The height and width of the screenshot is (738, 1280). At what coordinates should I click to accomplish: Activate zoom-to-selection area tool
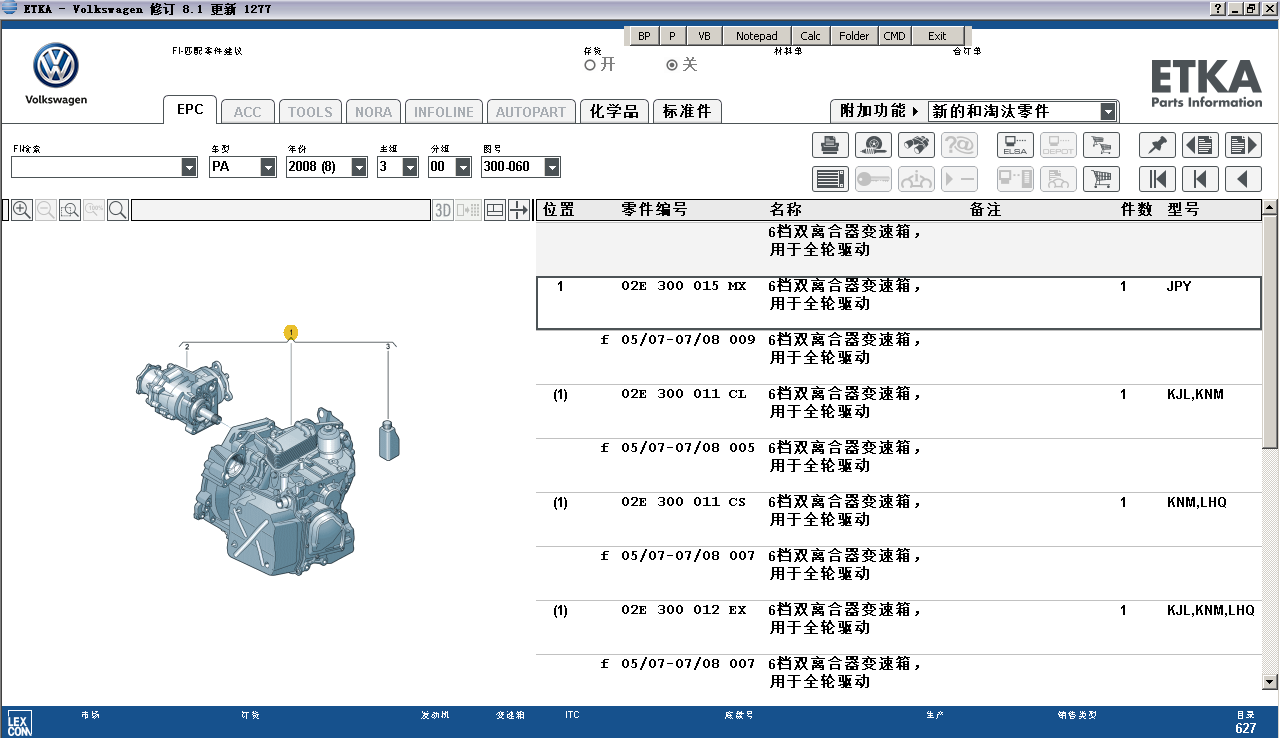pos(69,210)
